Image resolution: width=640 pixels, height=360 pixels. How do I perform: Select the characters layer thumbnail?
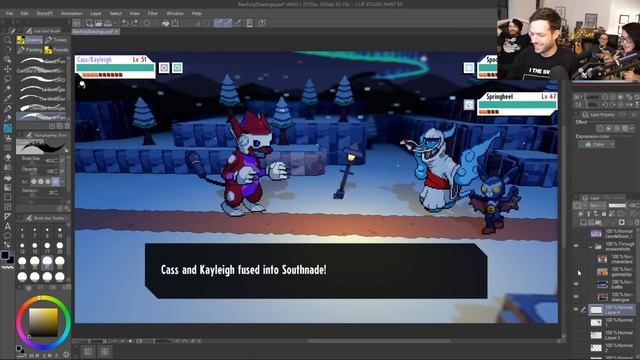click(x=602, y=259)
